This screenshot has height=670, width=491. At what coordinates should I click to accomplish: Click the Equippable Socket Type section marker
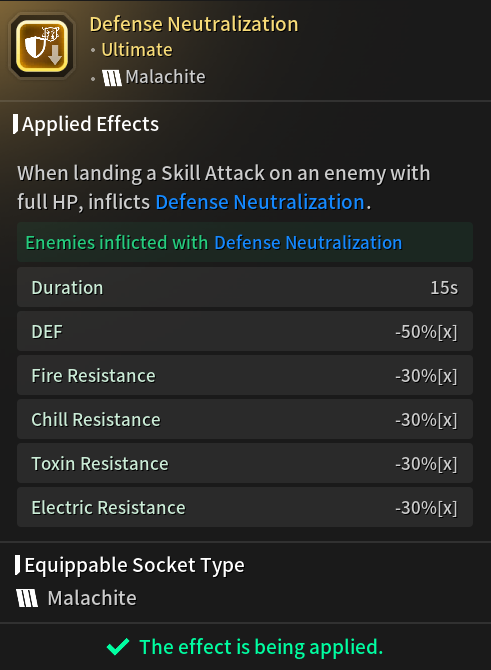(x=17, y=565)
